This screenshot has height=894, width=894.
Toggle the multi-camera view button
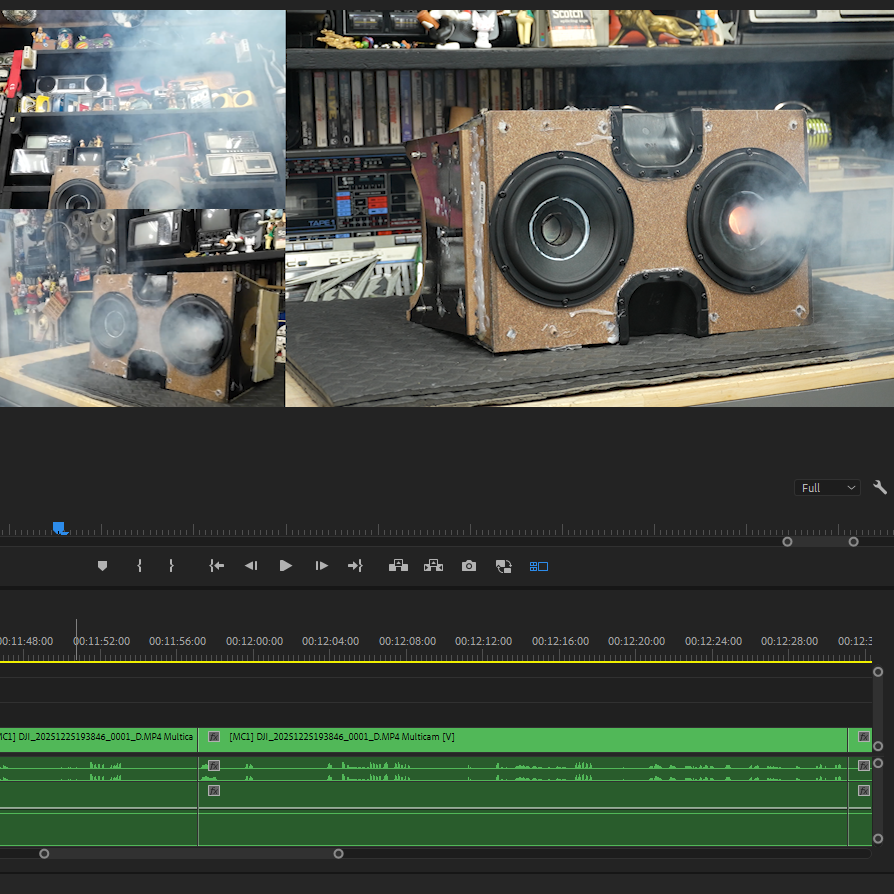click(x=539, y=566)
